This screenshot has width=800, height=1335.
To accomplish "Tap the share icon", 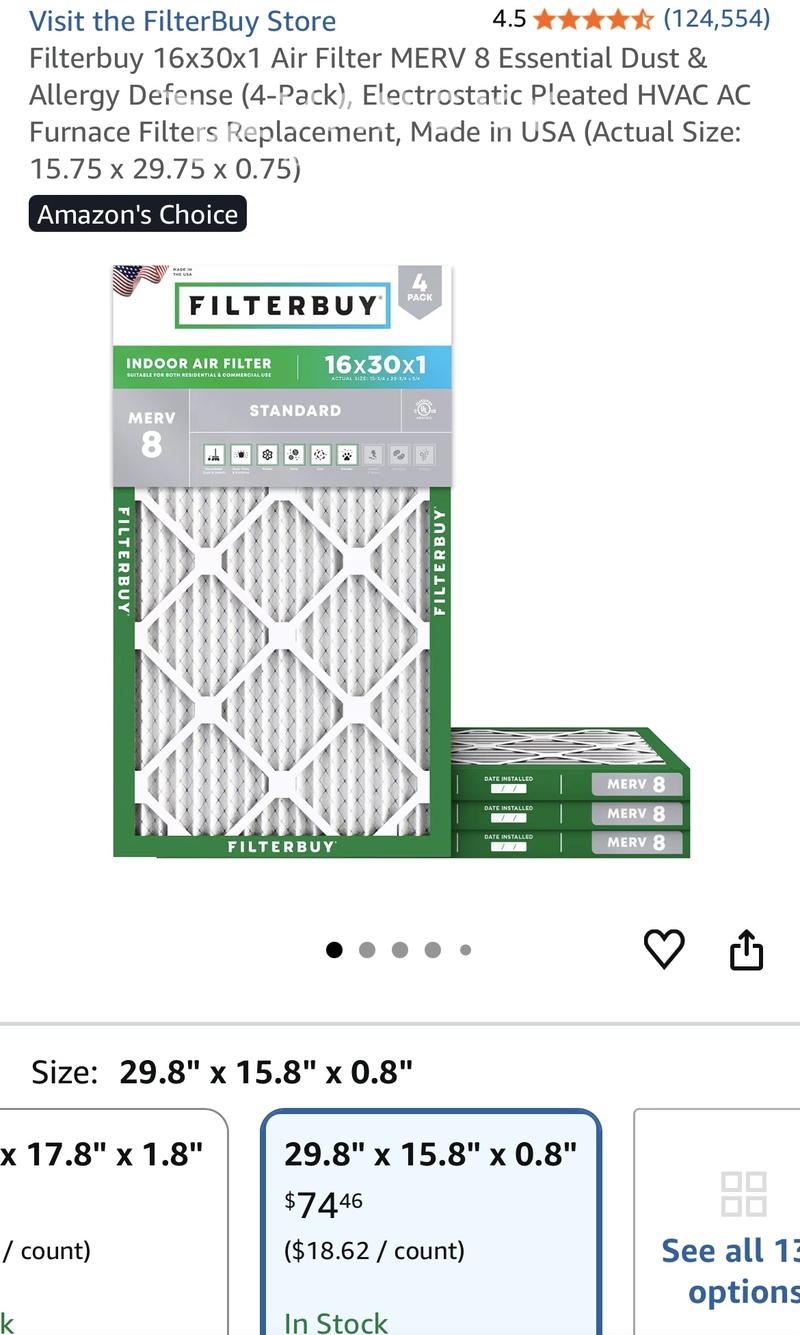I will coord(746,949).
